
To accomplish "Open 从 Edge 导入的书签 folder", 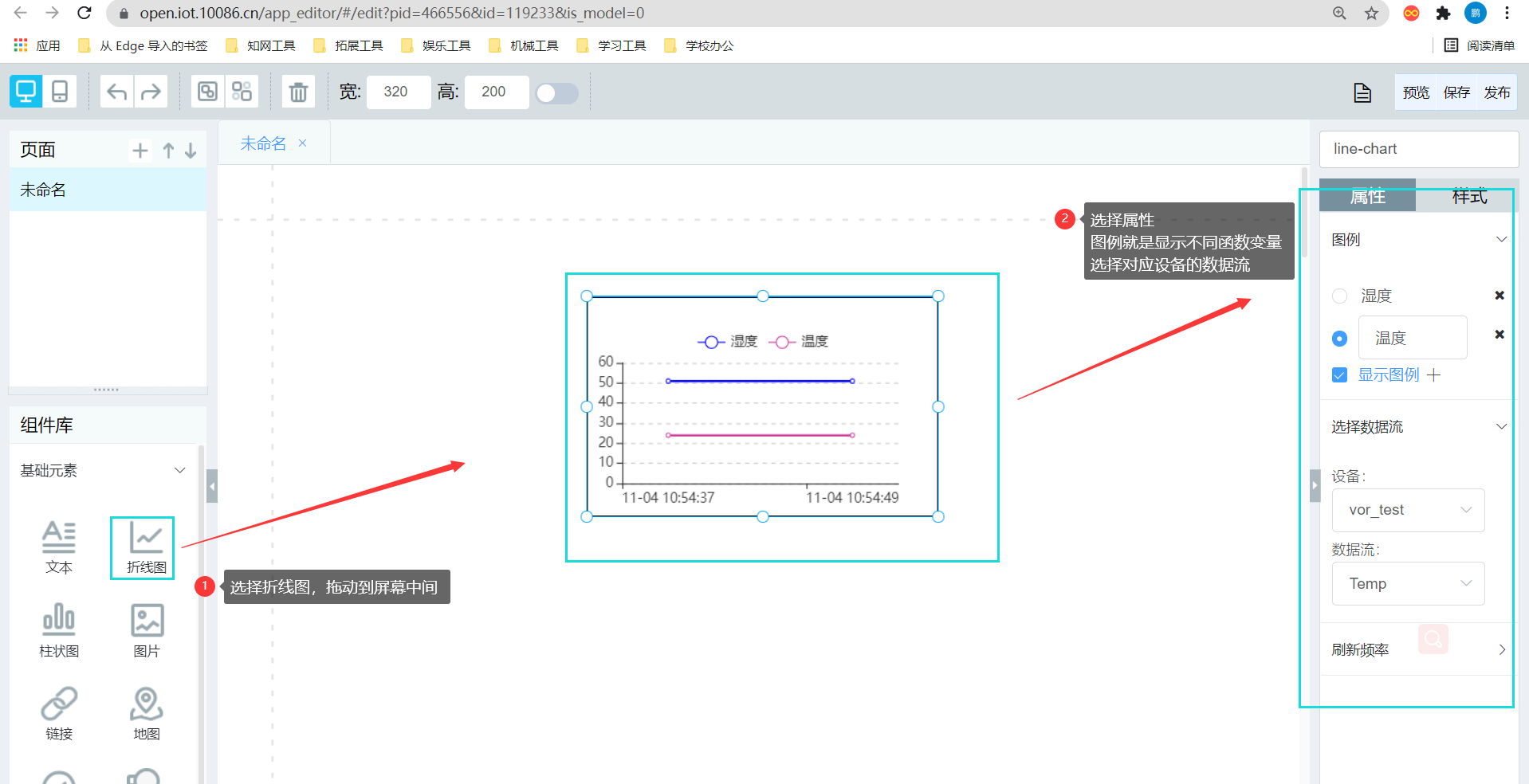I will coord(143,46).
